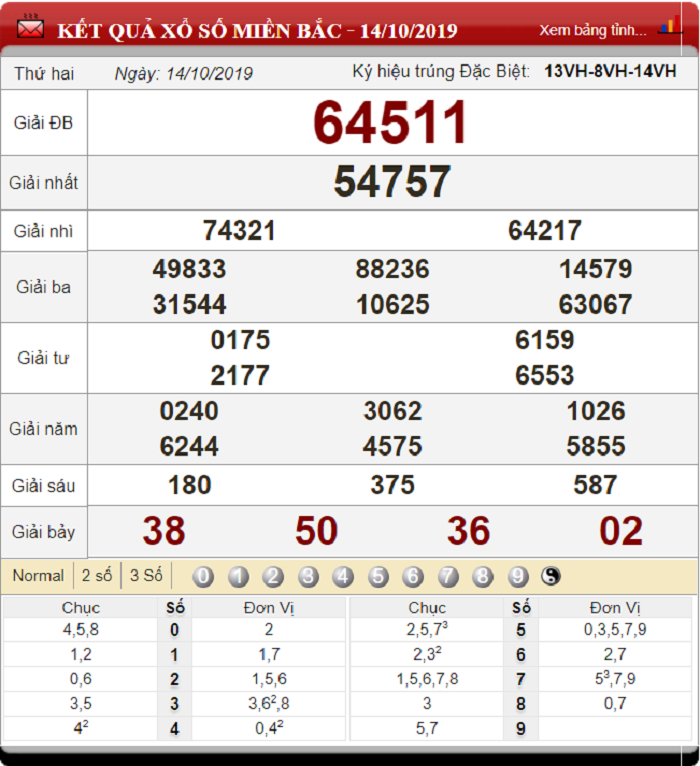The width and height of the screenshot is (700, 766).
Task: Switch to 2 số display tab
Action: click(97, 575)
